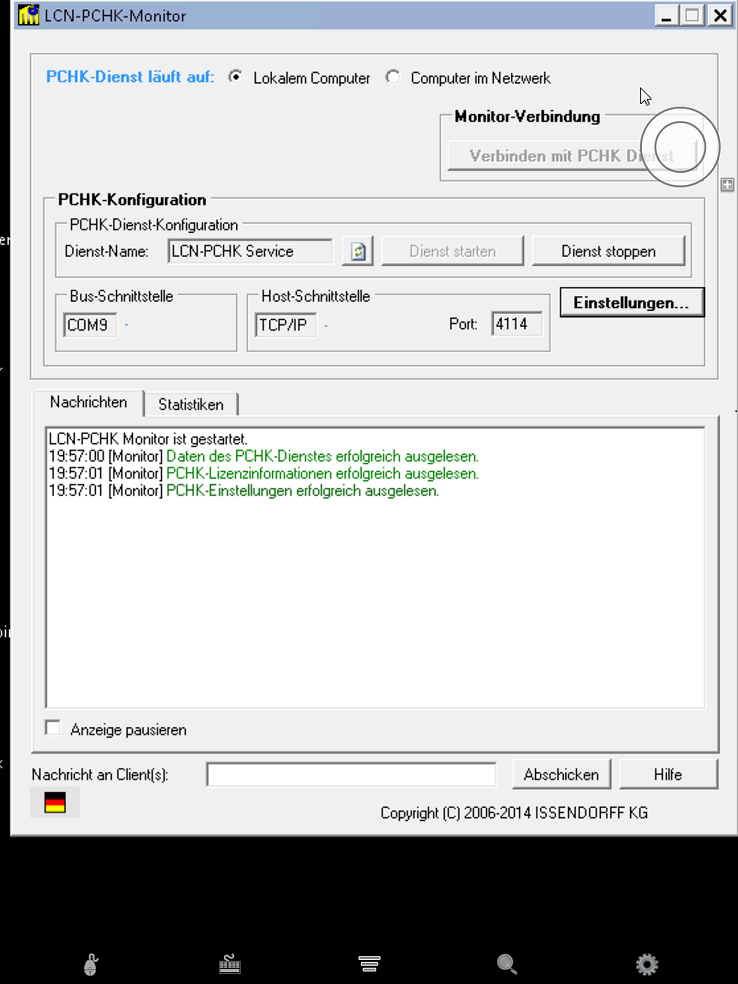Click the German flag language icon
This screenshot has width=738, height=984.
55,802
